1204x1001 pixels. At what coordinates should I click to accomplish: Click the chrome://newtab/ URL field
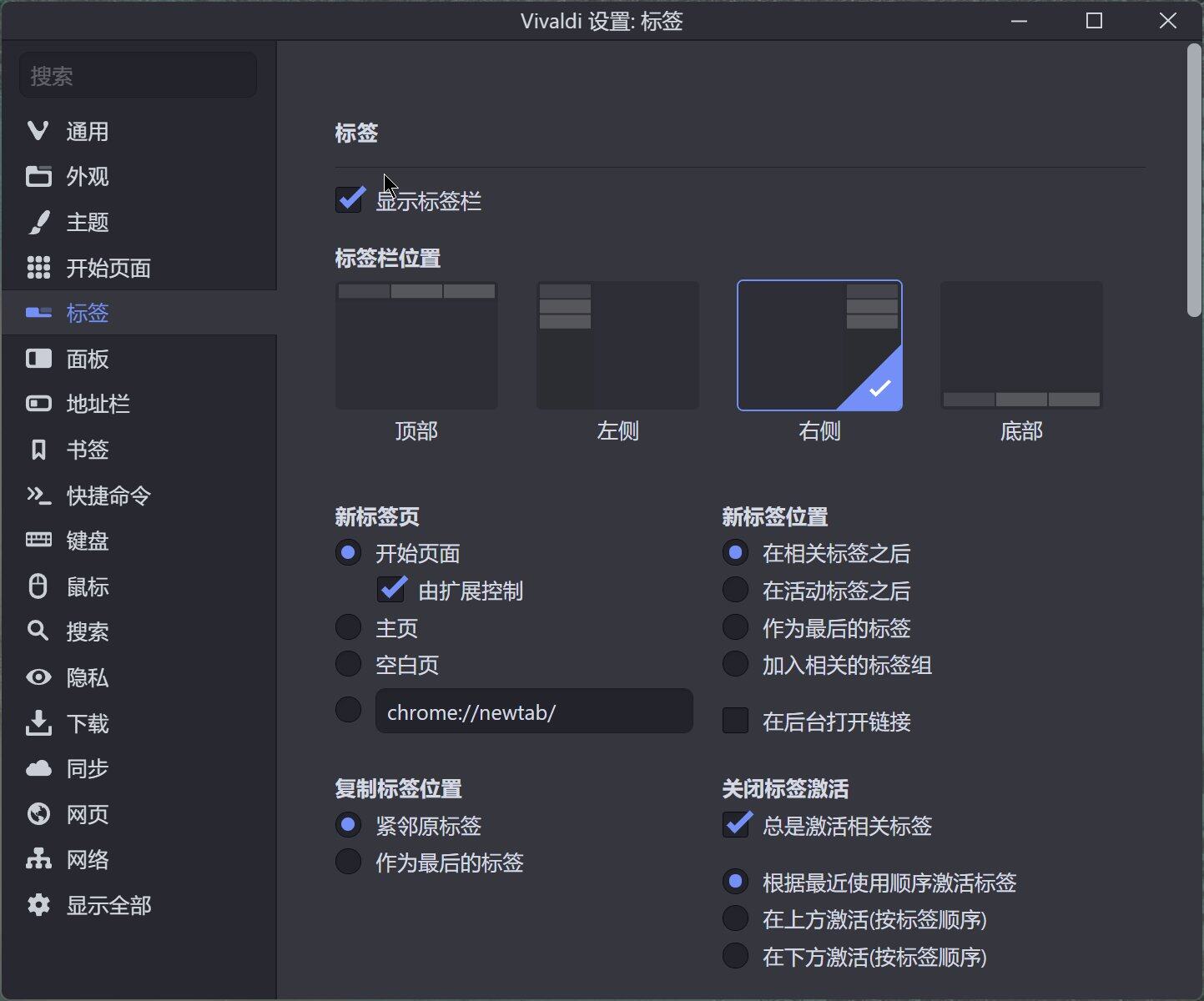click(534, 711)
